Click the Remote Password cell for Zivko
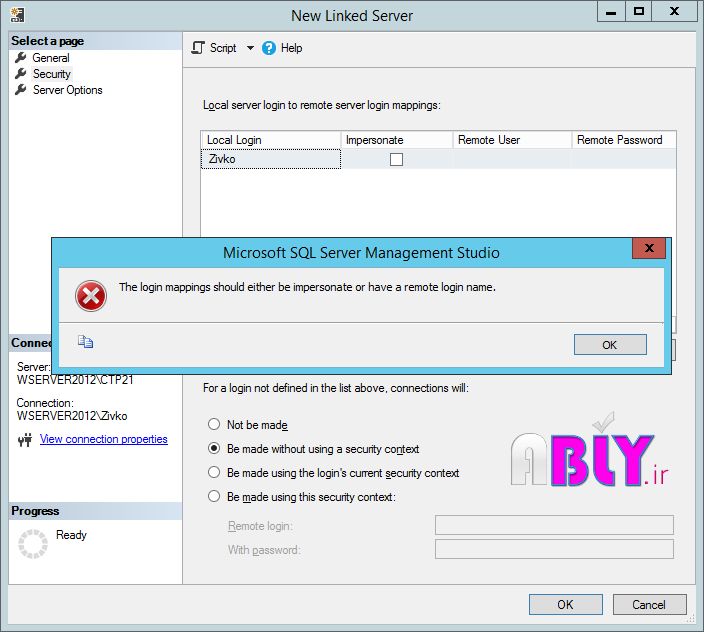Viewport: 704px width, 632px height. (624, 159)
